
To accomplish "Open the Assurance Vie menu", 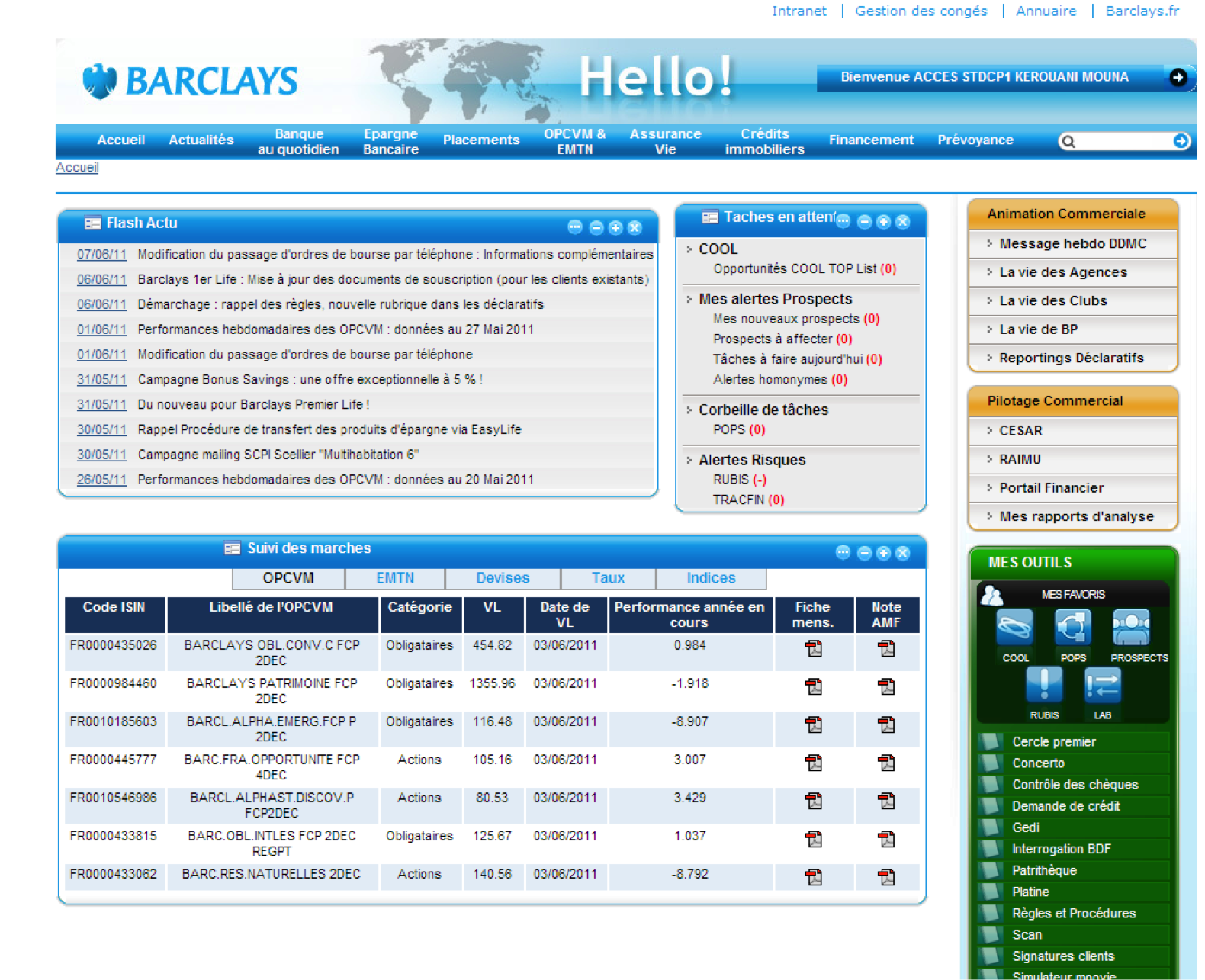I will pos(665,142).
